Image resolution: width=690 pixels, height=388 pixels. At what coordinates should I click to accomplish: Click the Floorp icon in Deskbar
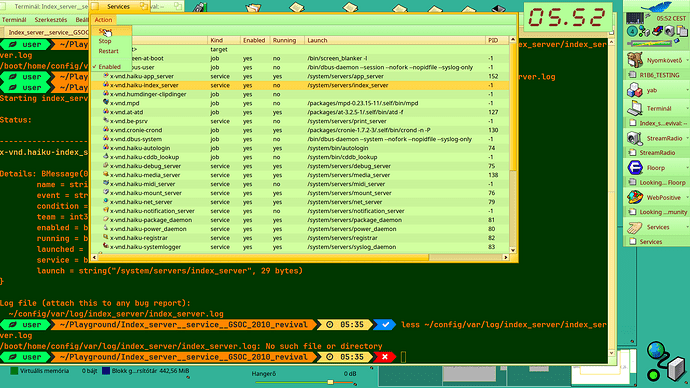pos(635,168)
